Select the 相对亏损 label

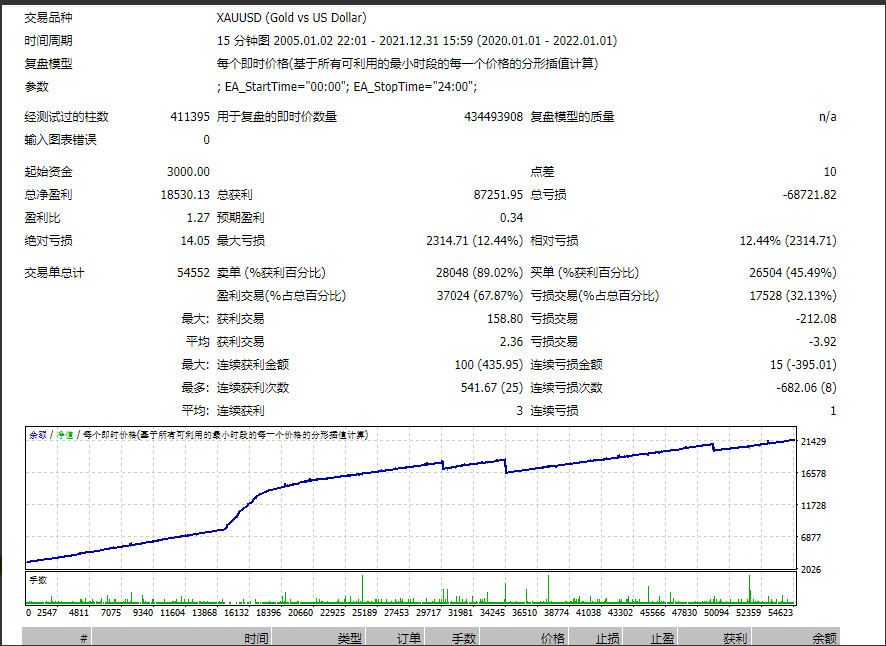[554, 241]
